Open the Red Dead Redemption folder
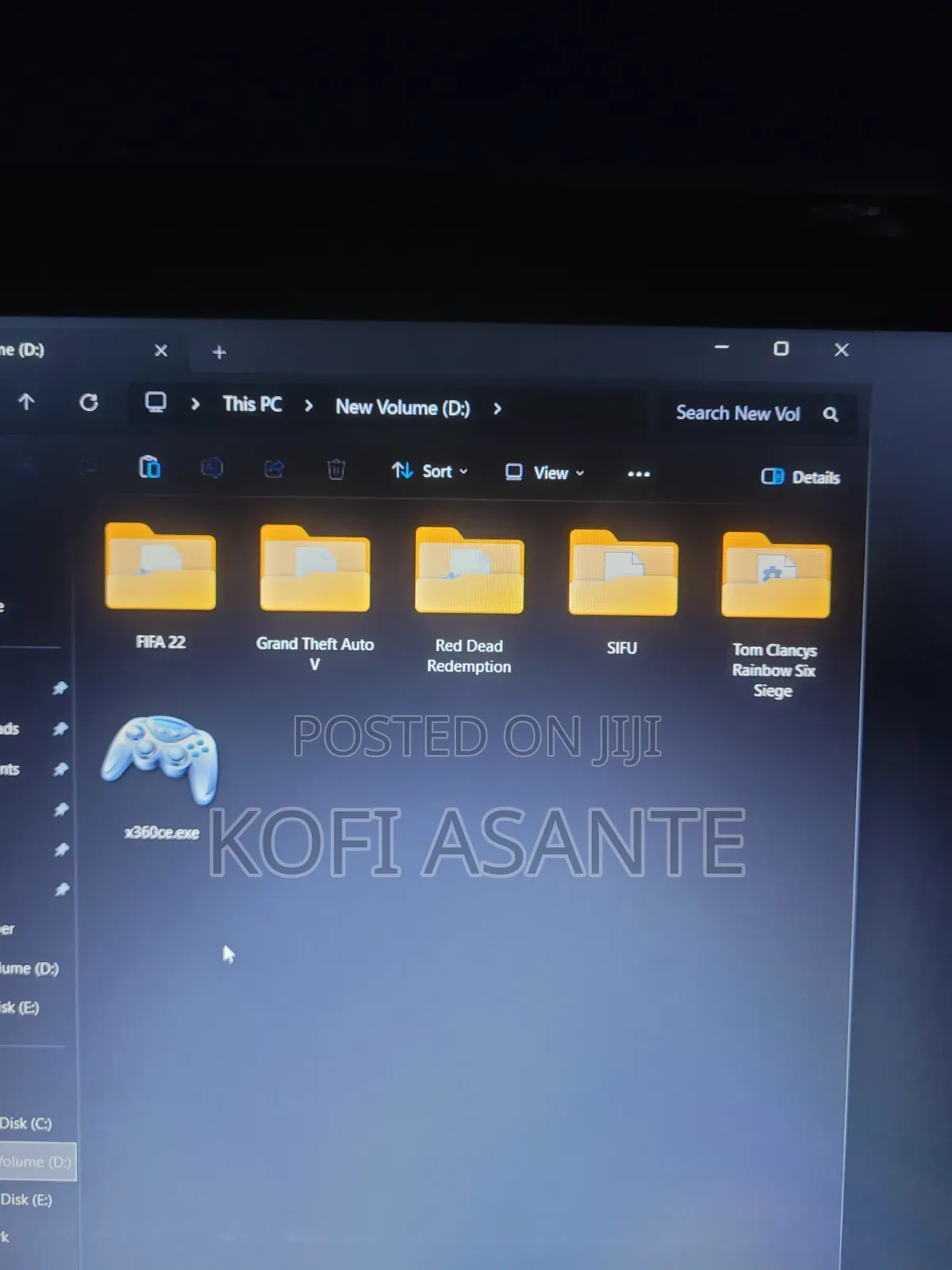The width and height of the screenshot is (952, 1270). [x=469, y=600]
